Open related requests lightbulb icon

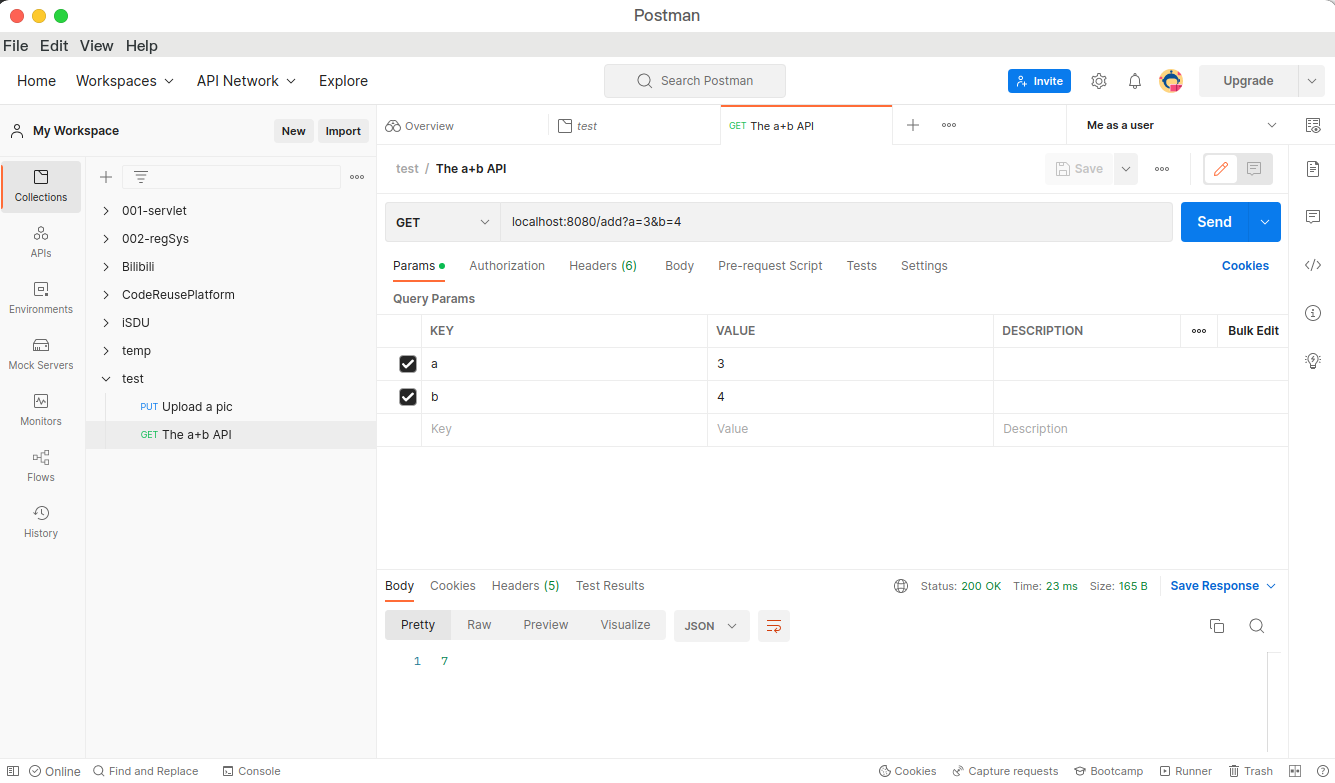point(1313,361)
